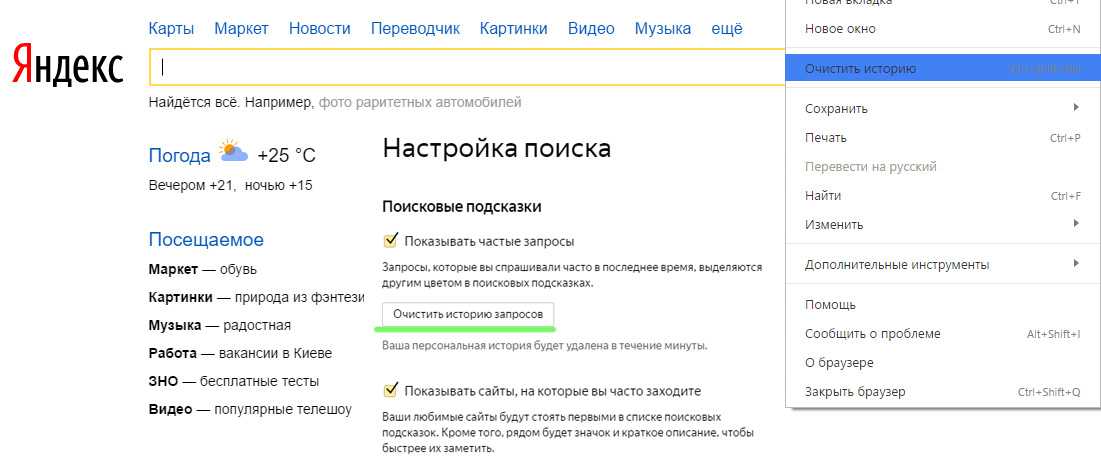Select Закрыть браузер menu item
The width and height of the screenshot is (1101, 466).
(x=943, y=392)
